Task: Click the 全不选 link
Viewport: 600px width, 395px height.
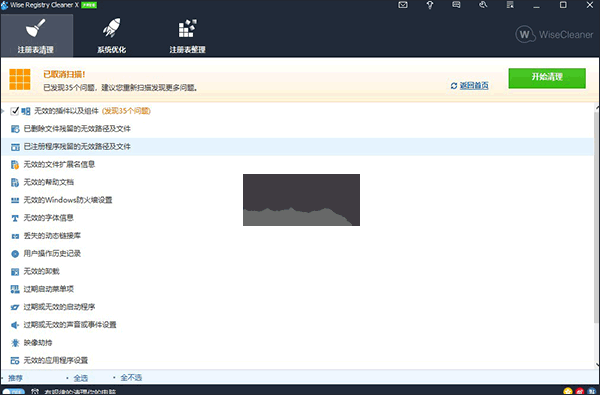Action: (131, 378)
